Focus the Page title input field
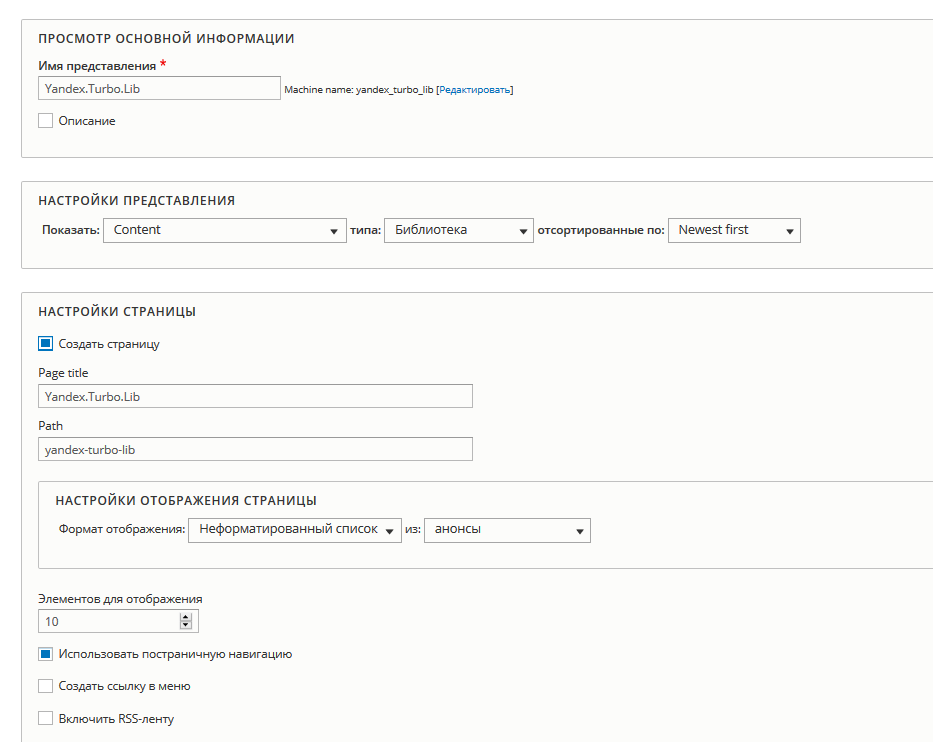This screenshot has width=933, height=742. 255,396
